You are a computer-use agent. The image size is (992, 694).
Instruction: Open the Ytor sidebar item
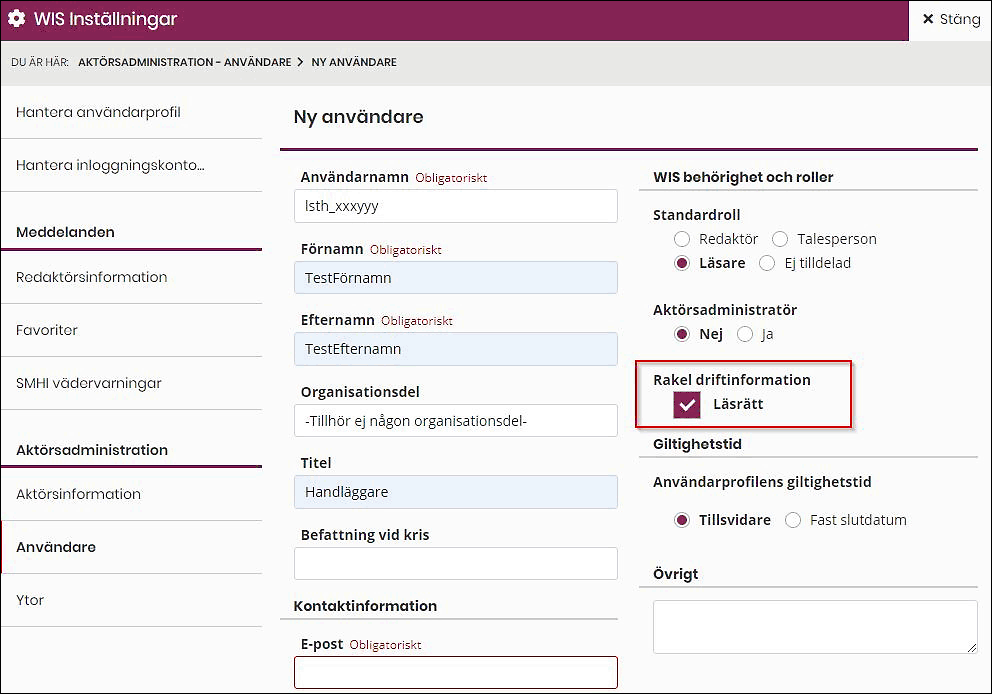click(x=30, y=600)
